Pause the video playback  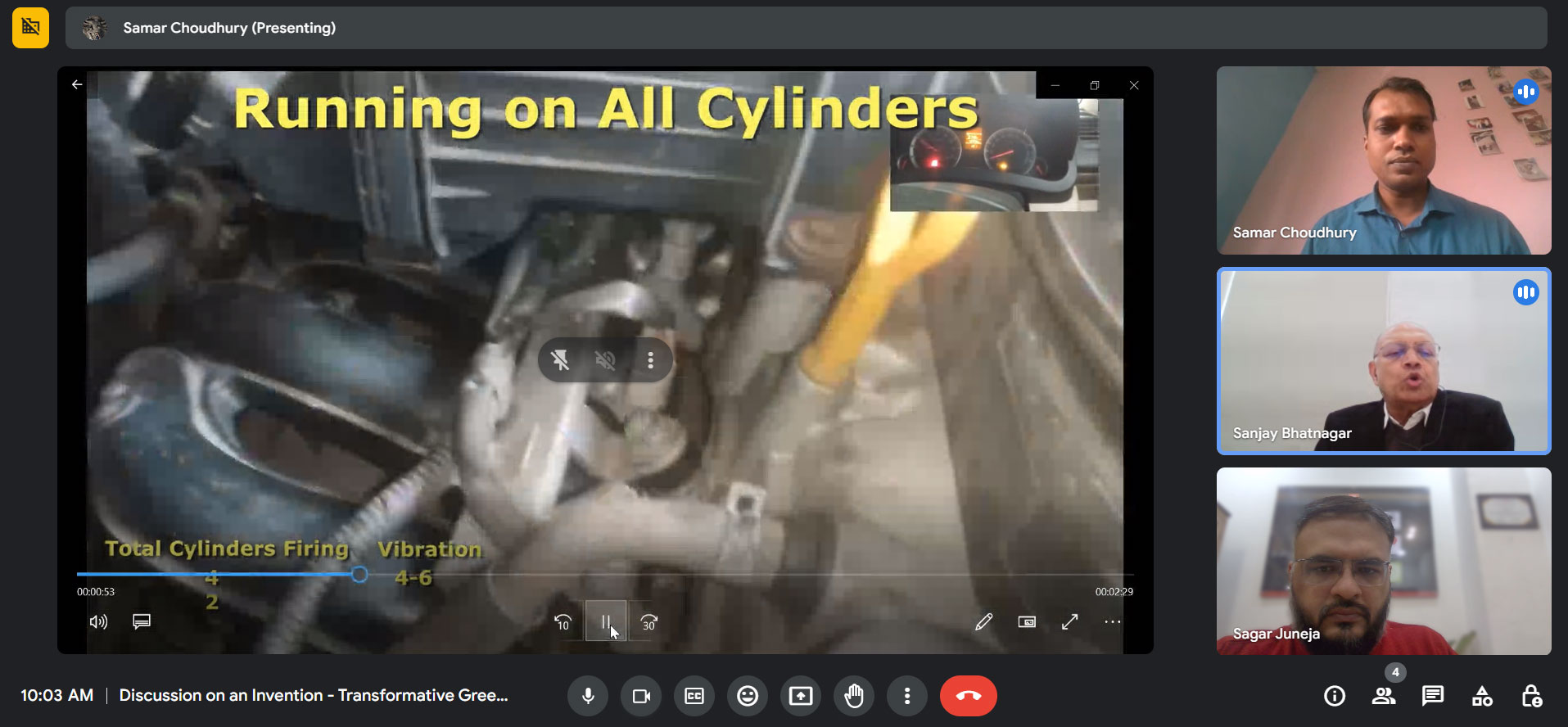(x=606, y=622)
